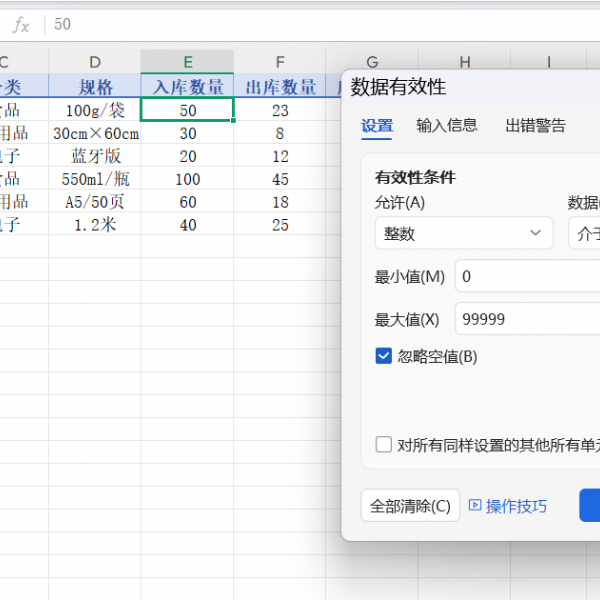Click the 出库数量 header cell

click(280, 87)
